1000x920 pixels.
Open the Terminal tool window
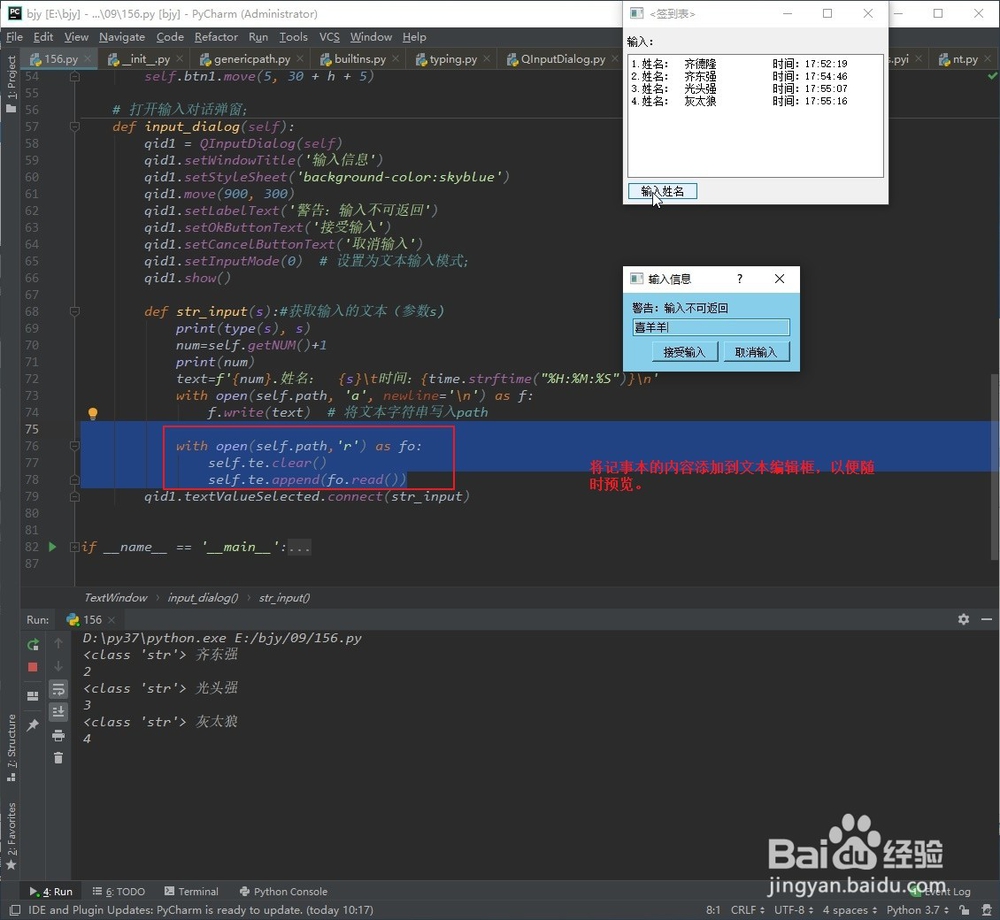(192, 891)
